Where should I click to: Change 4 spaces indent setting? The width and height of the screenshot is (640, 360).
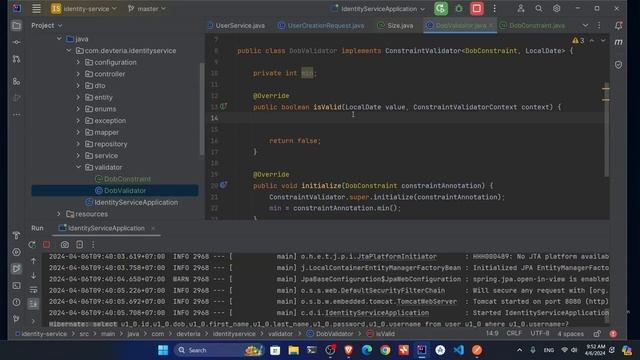pos(571,333)
